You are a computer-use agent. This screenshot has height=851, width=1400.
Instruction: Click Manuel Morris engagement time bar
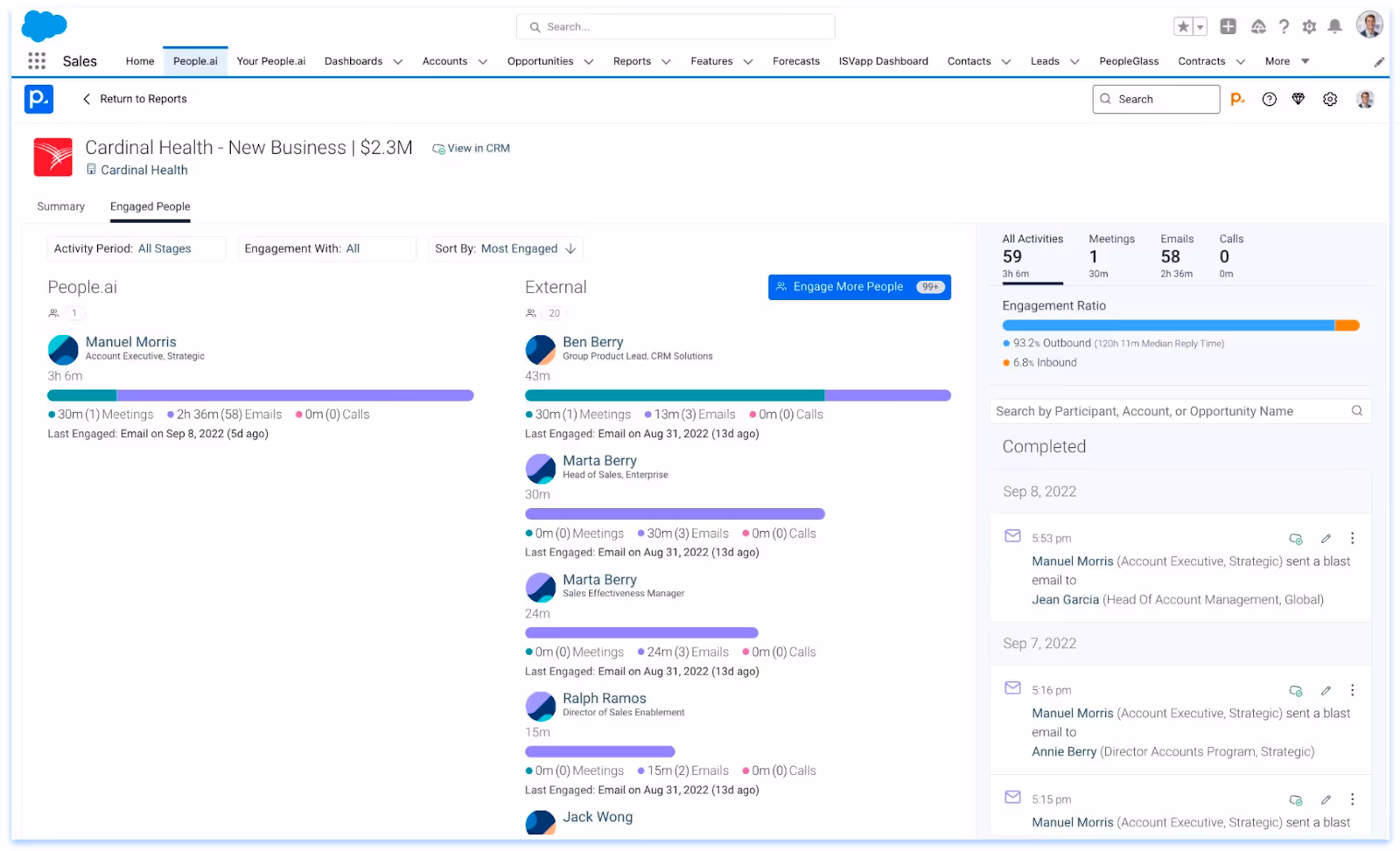click(261, 395)
